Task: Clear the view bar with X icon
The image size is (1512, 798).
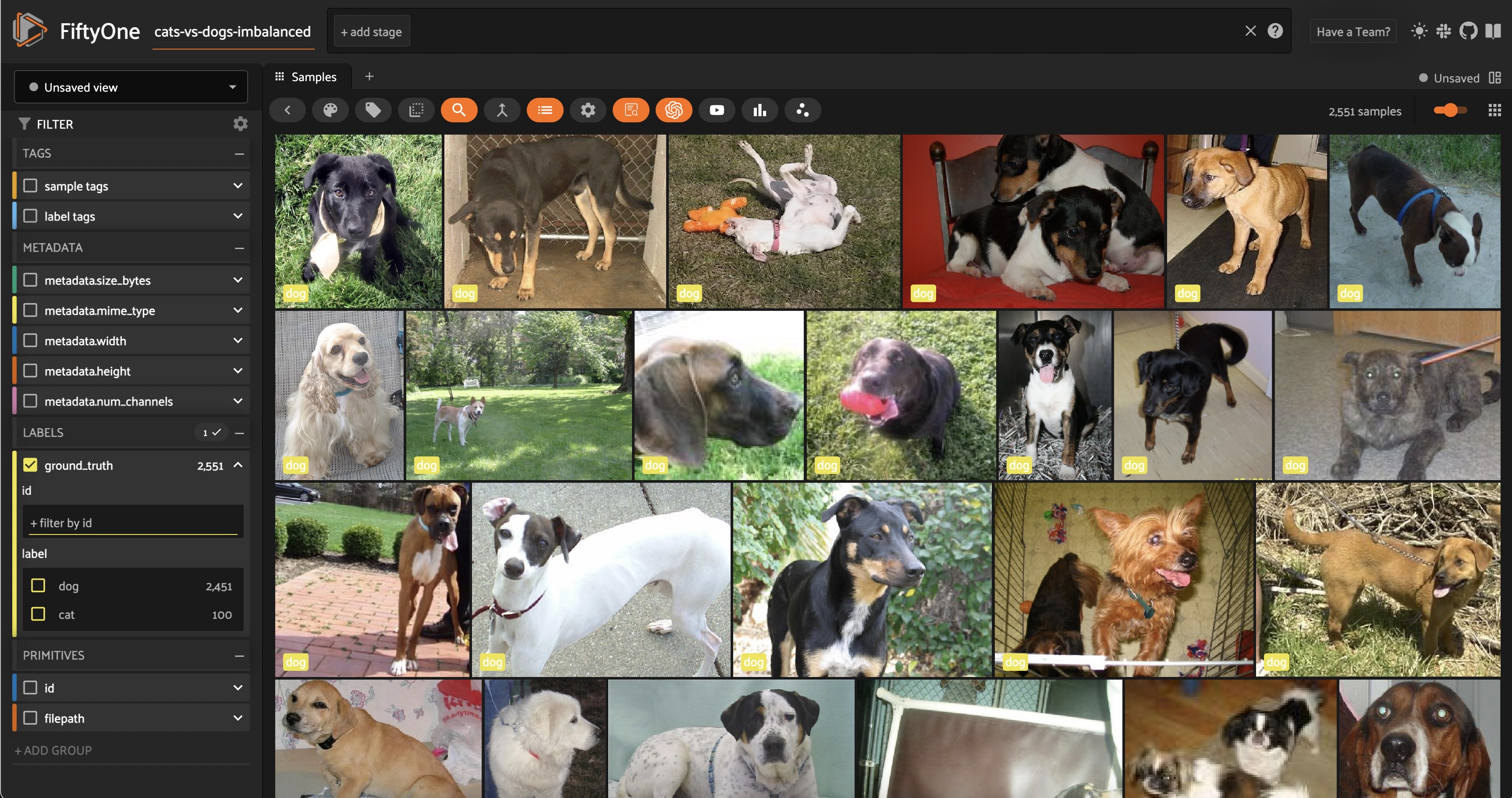Action: click(1250, 31)
